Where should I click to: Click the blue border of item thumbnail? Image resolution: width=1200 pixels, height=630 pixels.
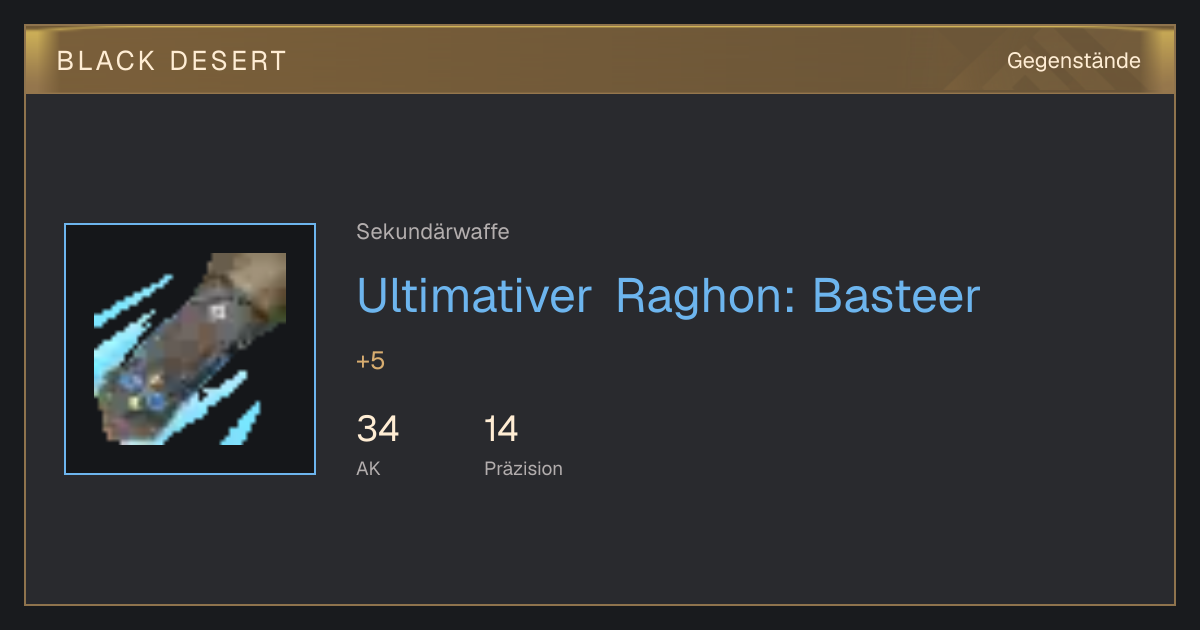click(65, 349)
